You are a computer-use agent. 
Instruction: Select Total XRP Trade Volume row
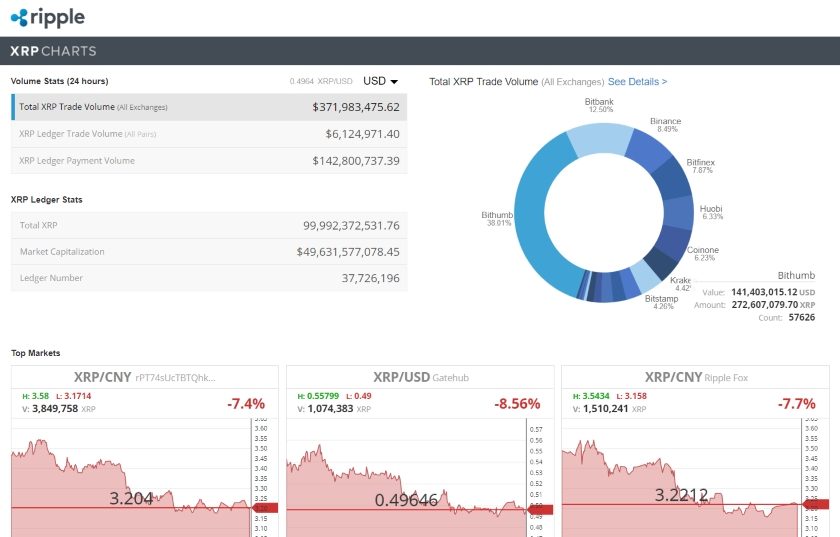[209, 107]
